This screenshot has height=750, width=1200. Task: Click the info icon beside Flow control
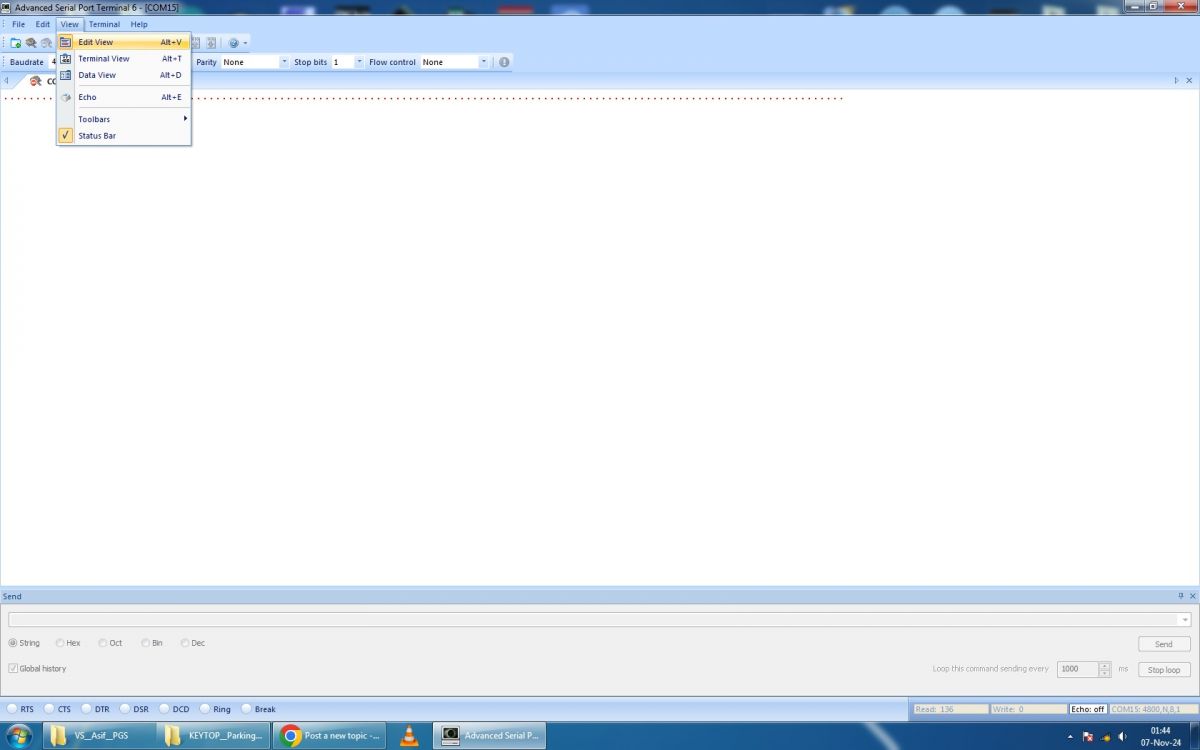(504, 62)
